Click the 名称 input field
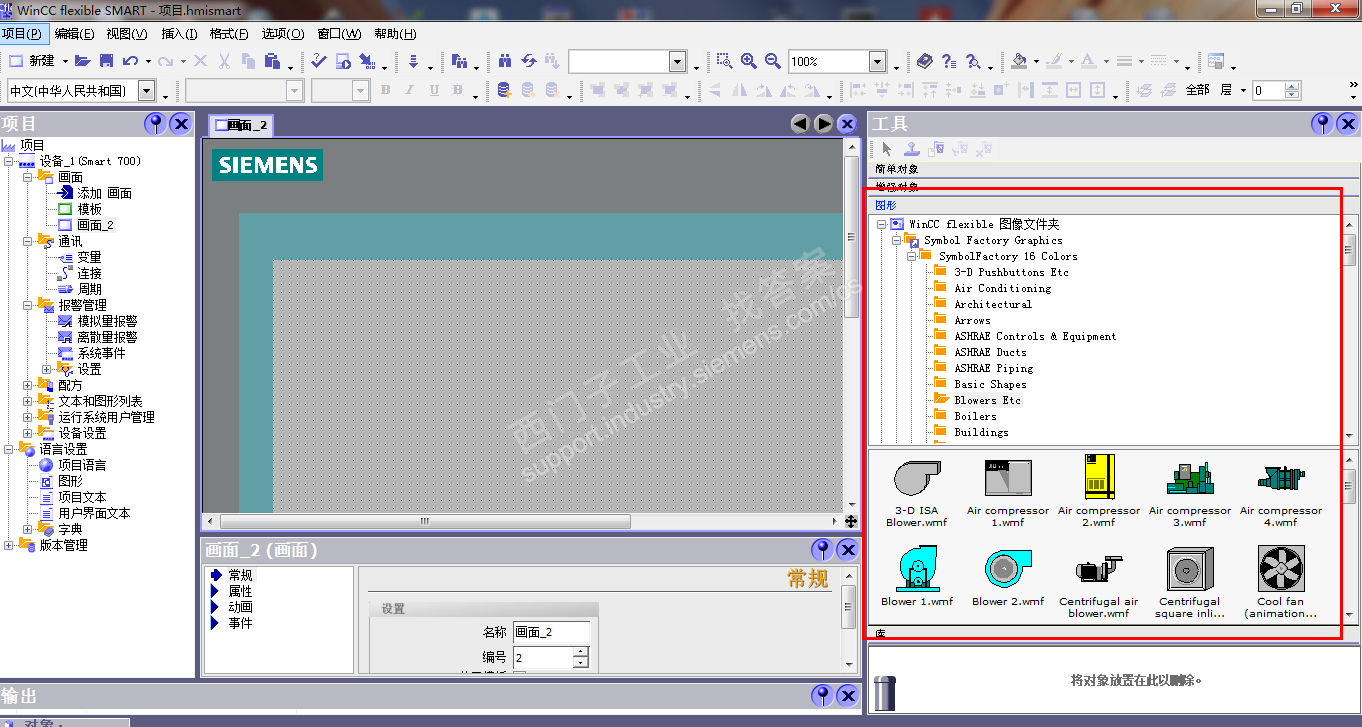 (551, 632)
